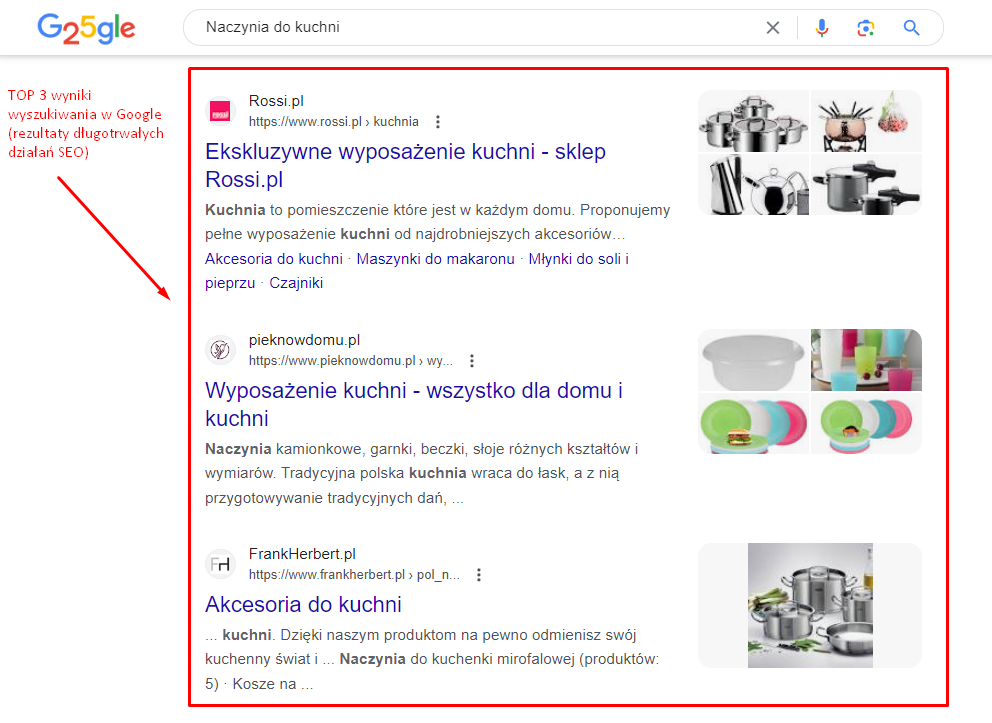Open three-dot menu for Rossi.pl result
This screenshot has height=723, width=992.
(x=438, y=121)
